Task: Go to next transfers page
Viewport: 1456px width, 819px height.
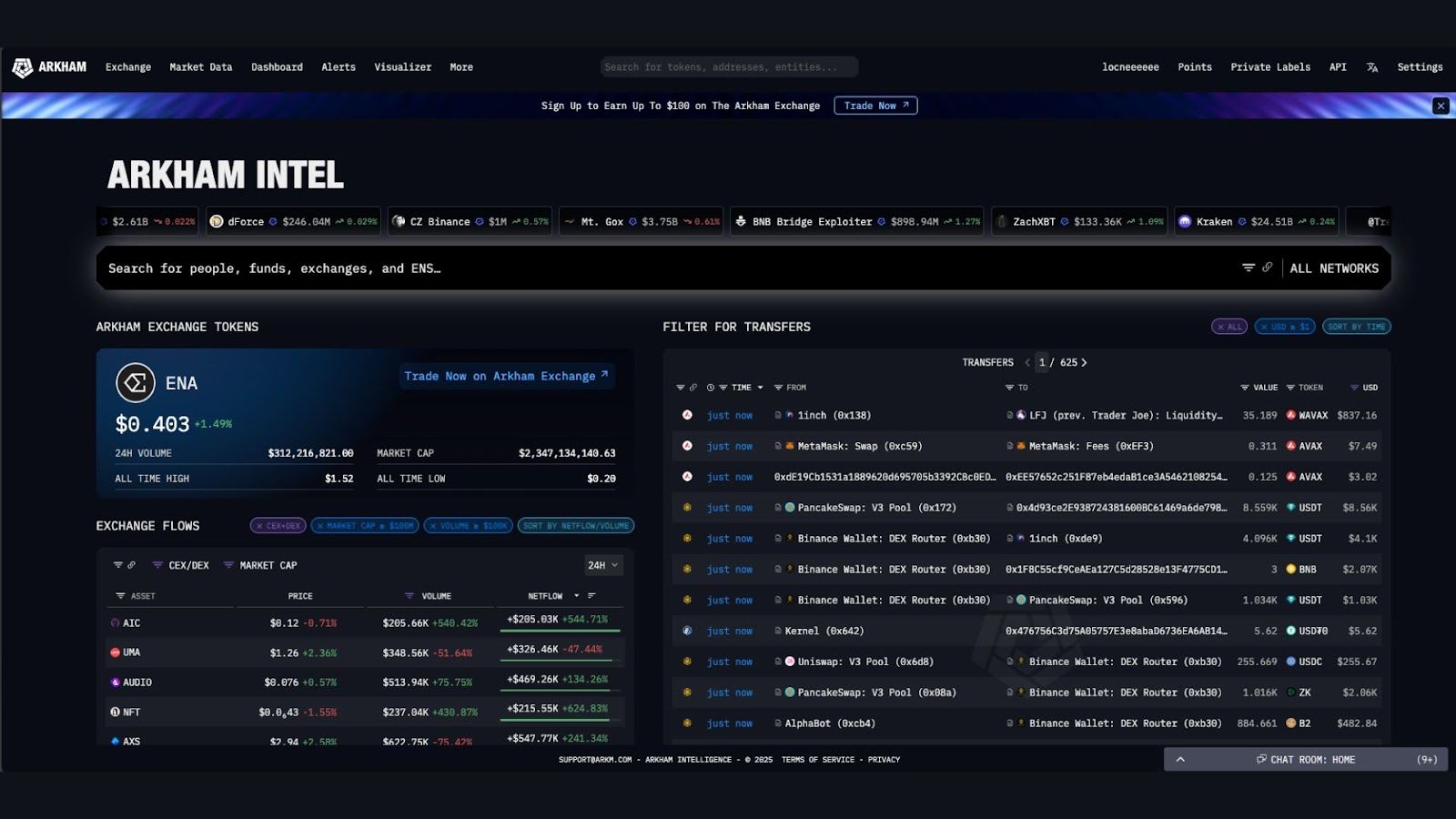Action: [1085, 362]
